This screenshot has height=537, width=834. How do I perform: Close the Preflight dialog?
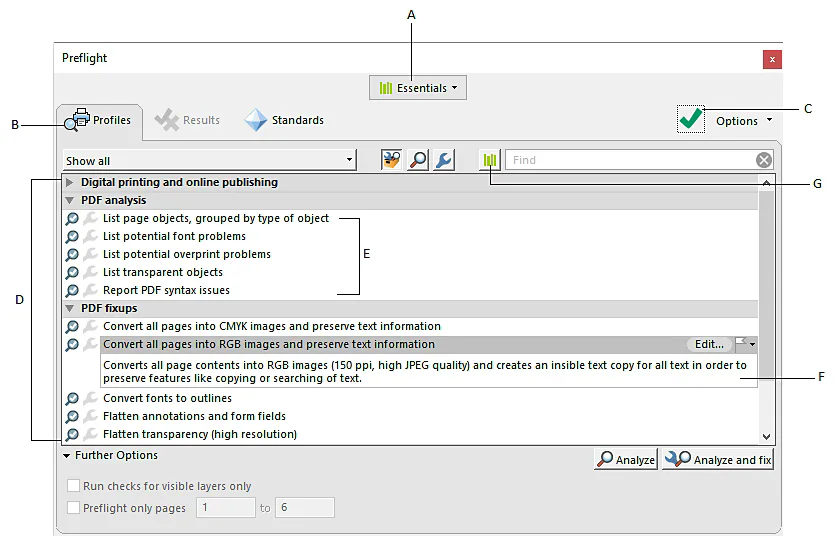coord(772,60)
